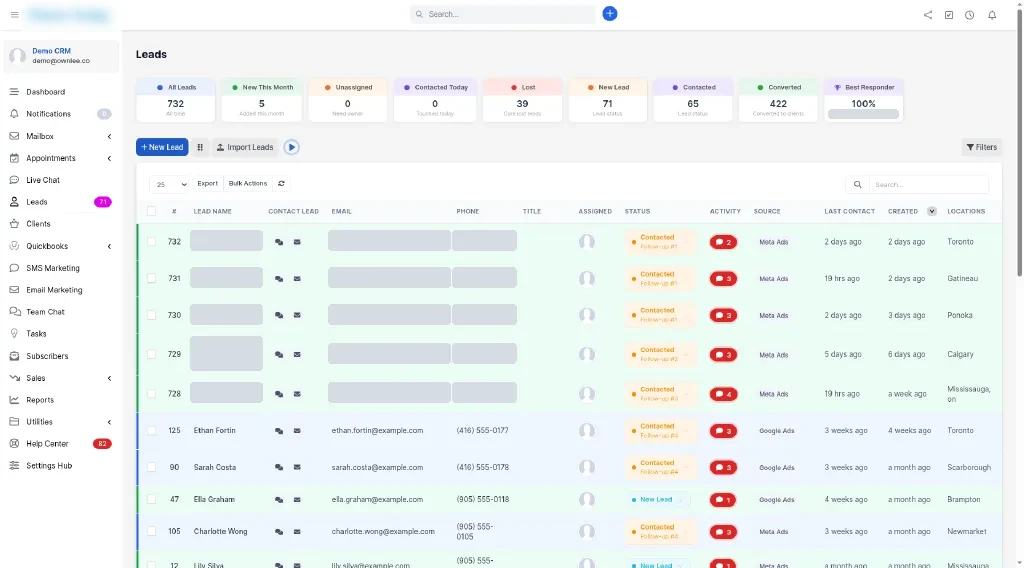Viewport: 1024px width, 568px height.
Task: Open the notifications bell icon in header
Action: (991, 14)
